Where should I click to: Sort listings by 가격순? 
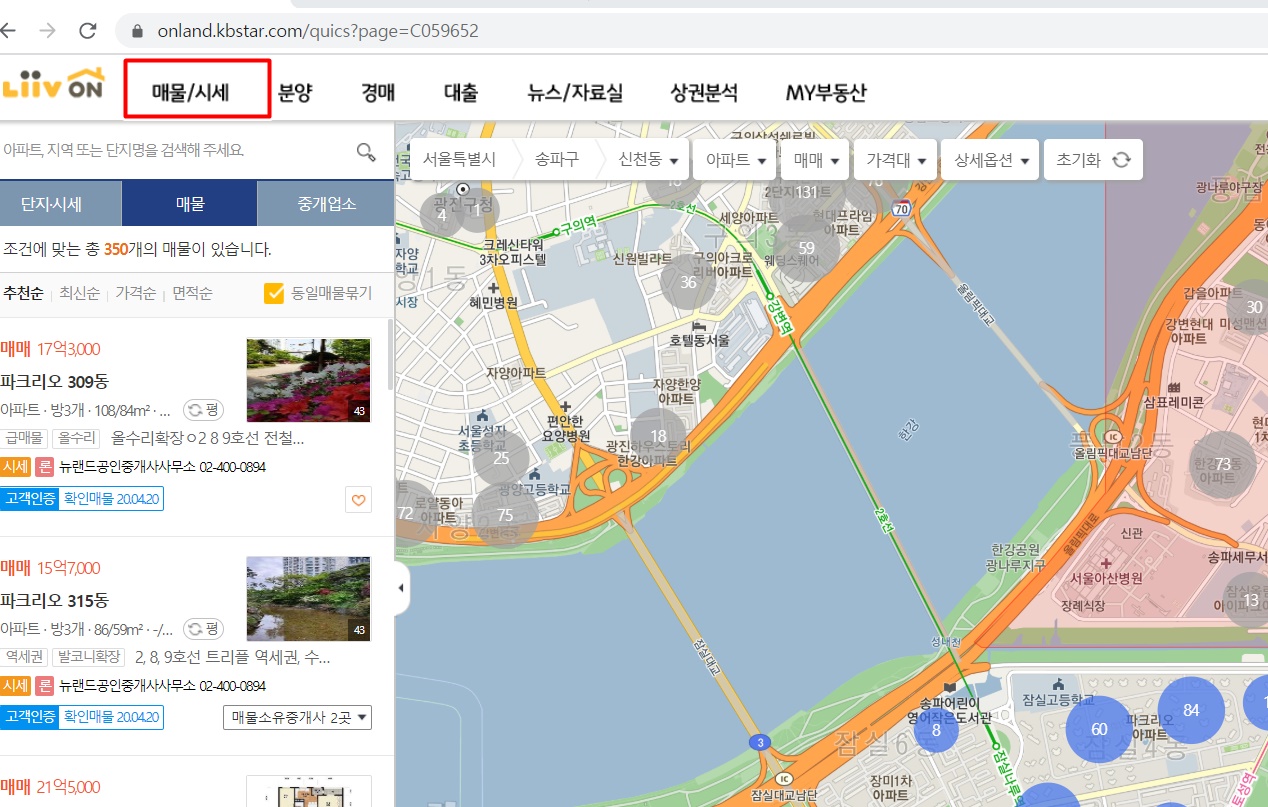point(135,293)
